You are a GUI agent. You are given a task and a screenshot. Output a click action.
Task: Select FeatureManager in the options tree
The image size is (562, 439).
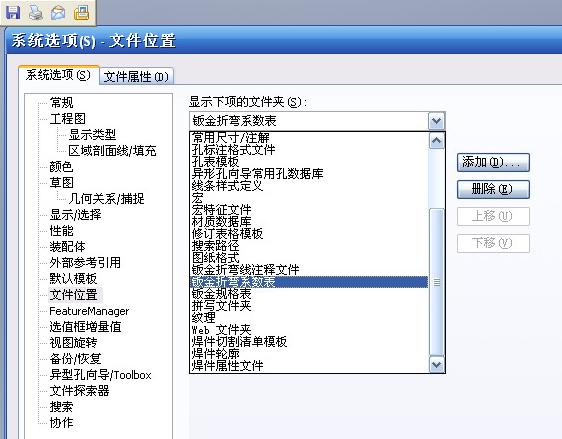coord(89,311)
